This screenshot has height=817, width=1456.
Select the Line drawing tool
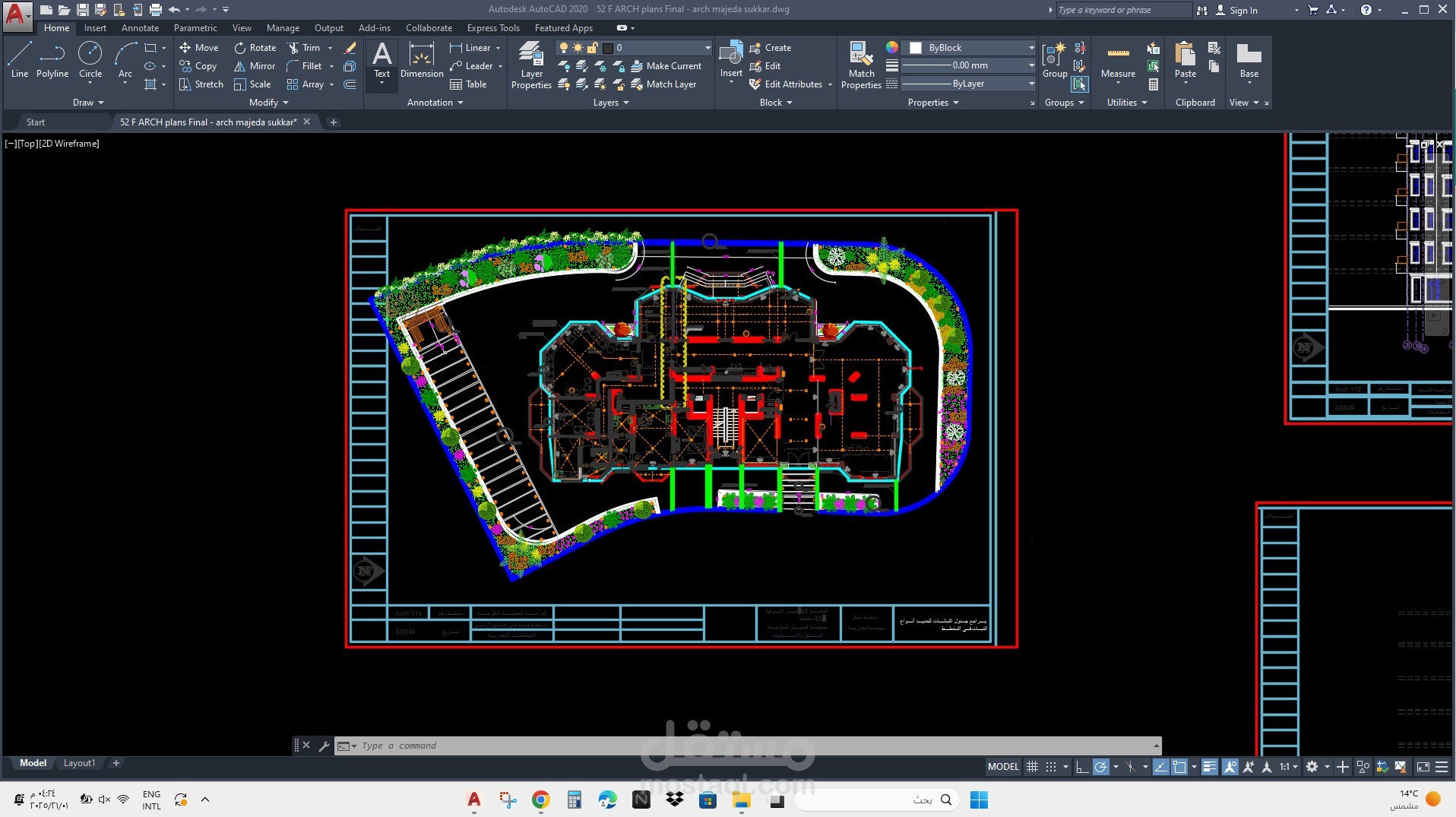20,60
